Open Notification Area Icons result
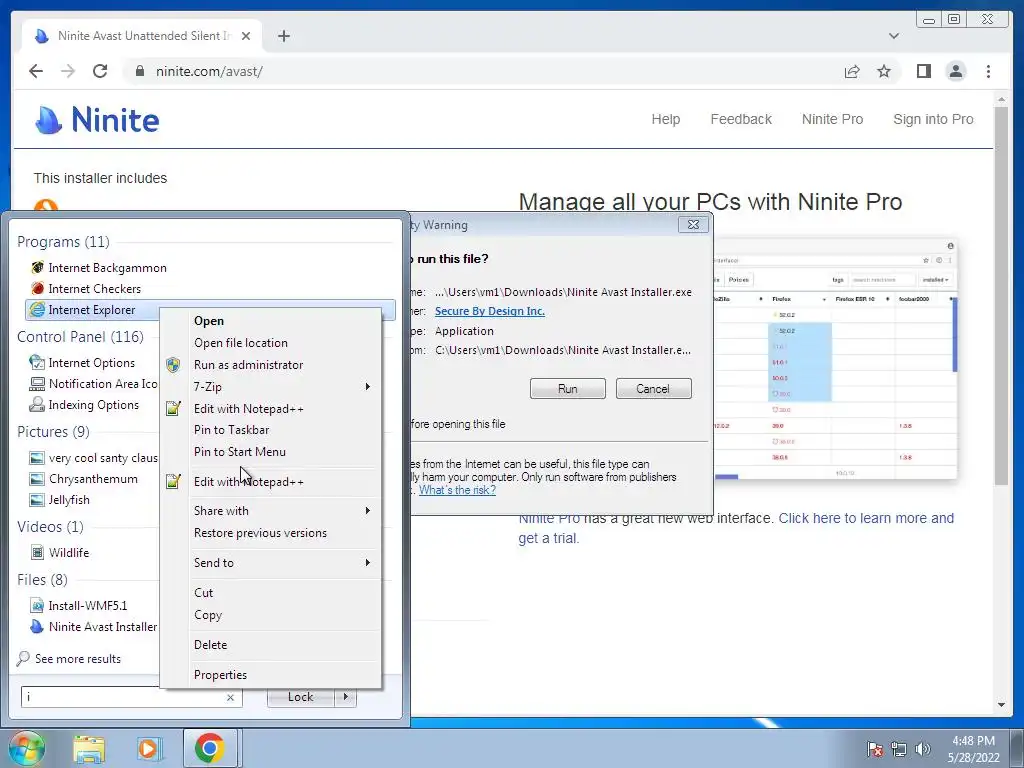The image size is (1024, 768). coord(93,383)
